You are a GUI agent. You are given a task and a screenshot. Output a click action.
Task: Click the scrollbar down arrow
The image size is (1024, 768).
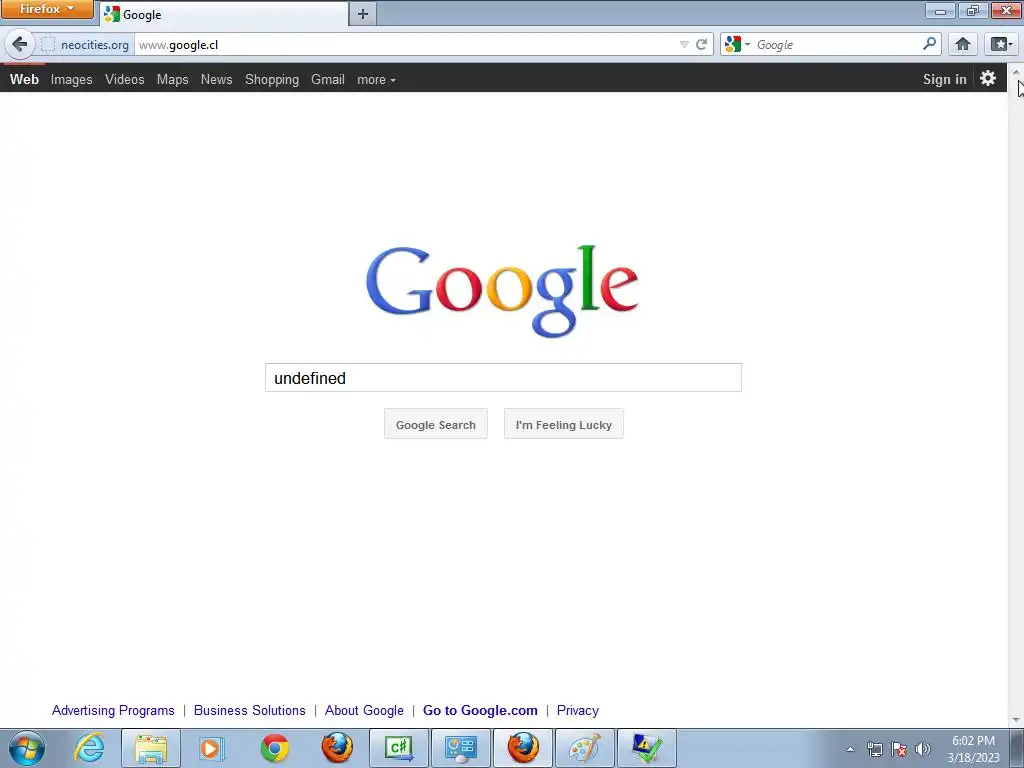(1016, 720)
